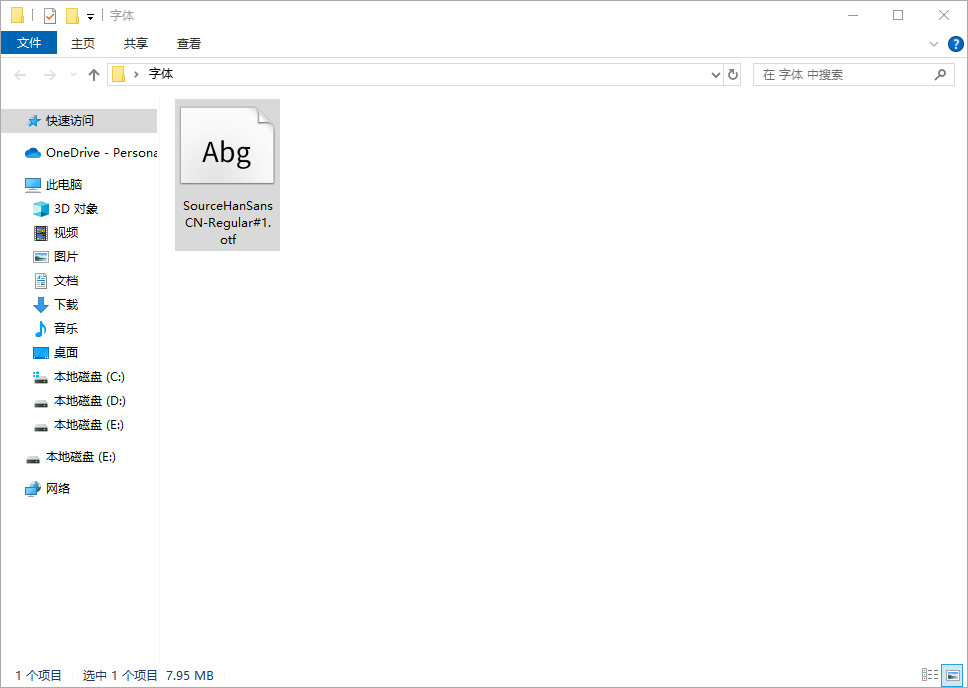This screenshot has width=968, height=688.
Task: Open the Customize Quick Access Toolbar dropdown
Action: click(90, 17)
